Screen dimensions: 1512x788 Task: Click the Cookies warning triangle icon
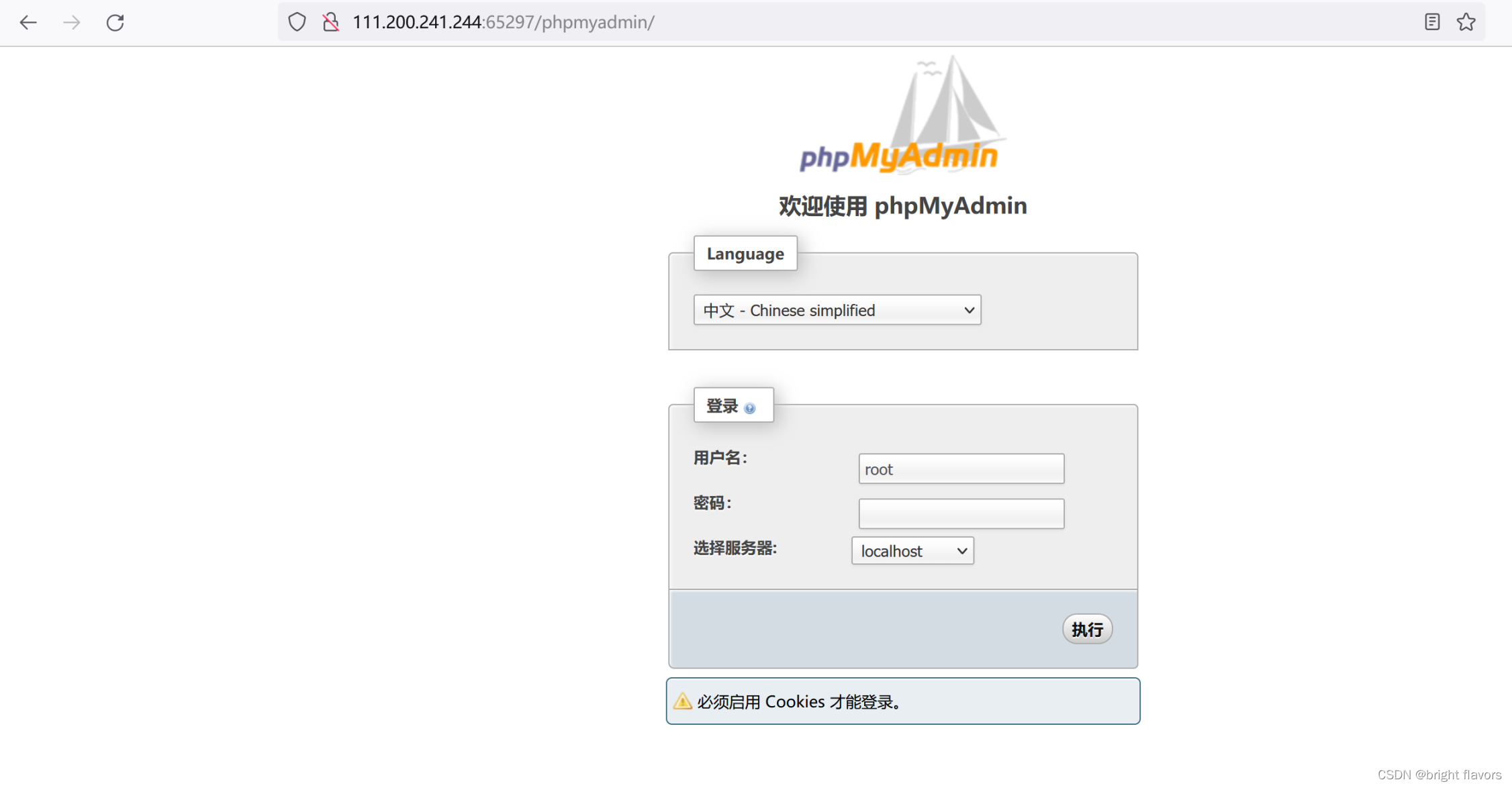click(x=683, y=701)
